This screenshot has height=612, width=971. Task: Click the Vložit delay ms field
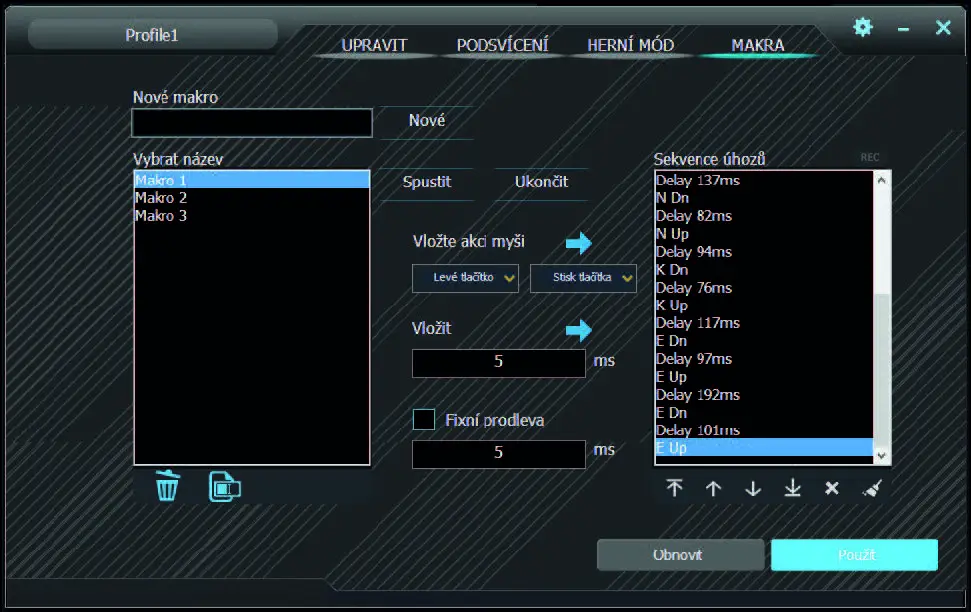[499, 363]
